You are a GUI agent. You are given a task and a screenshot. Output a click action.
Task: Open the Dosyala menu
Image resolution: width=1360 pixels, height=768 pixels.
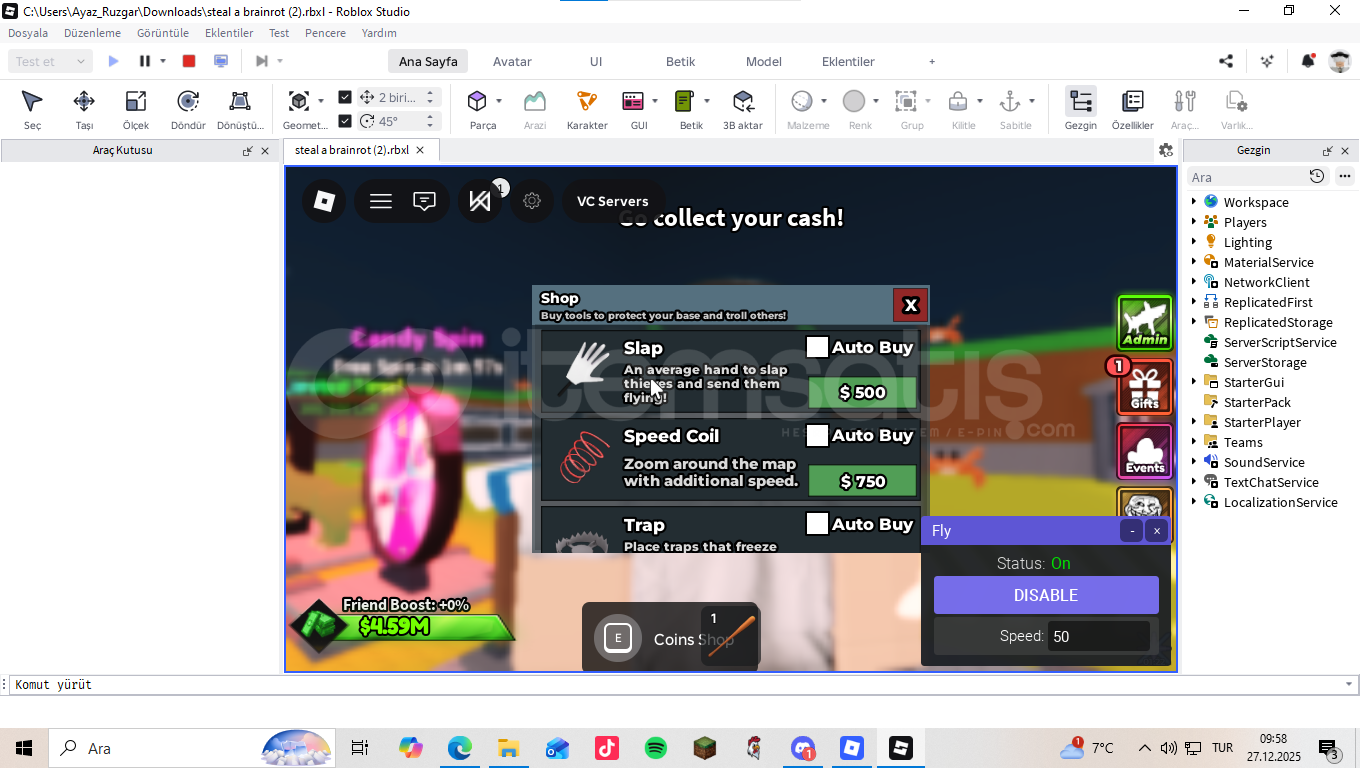28,33
